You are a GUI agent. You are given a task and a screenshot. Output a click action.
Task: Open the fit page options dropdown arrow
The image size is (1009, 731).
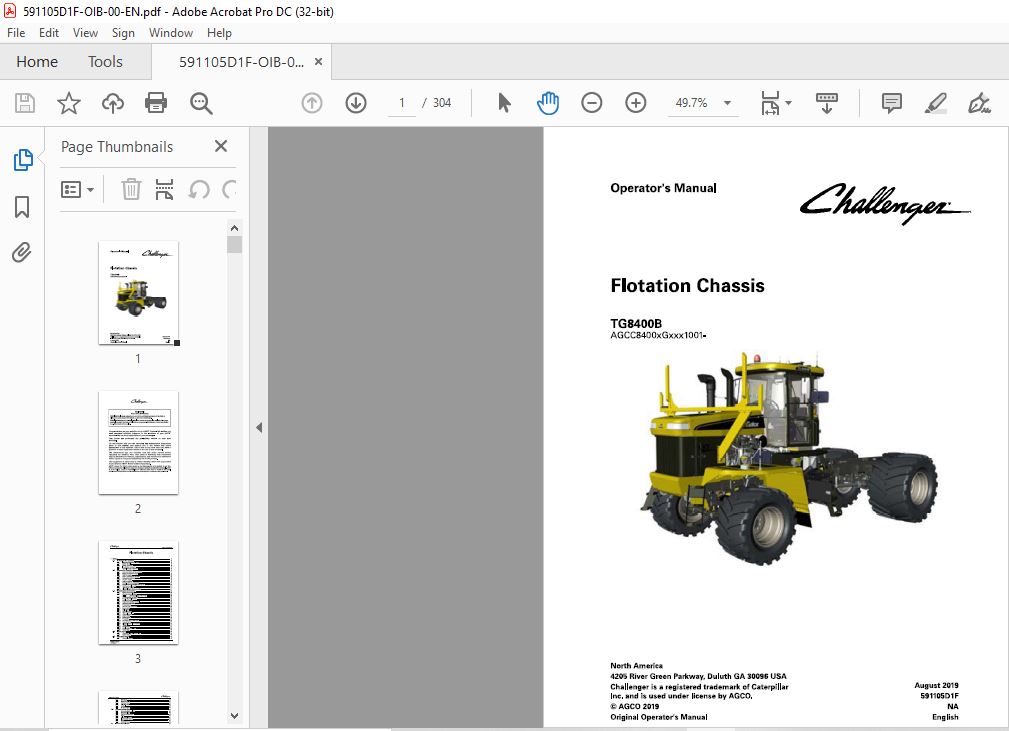click(788, 103)
